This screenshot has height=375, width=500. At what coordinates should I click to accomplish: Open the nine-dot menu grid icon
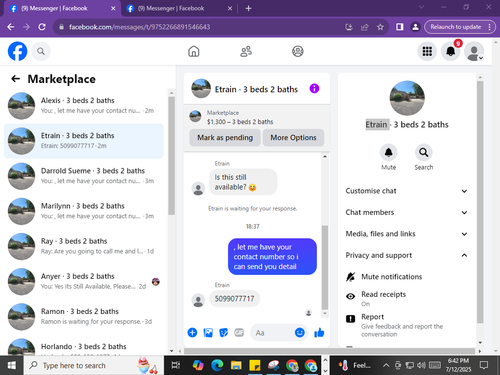click(427, 51)
